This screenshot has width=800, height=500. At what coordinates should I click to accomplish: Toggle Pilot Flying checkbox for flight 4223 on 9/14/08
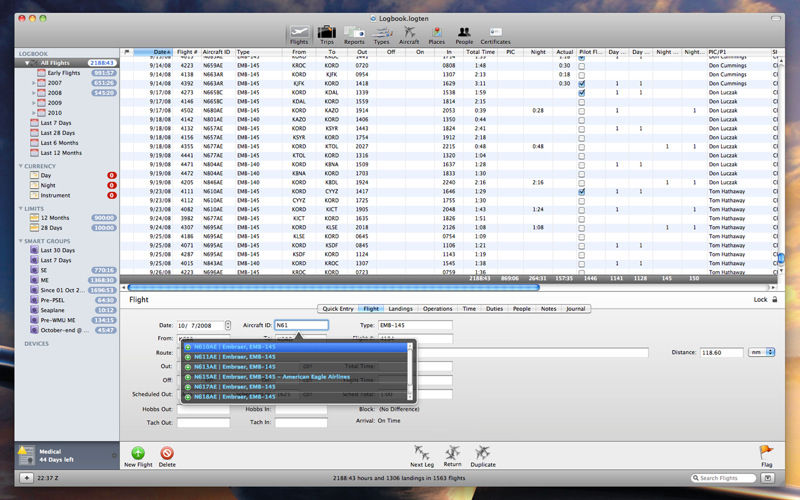[x=582, y=66]
